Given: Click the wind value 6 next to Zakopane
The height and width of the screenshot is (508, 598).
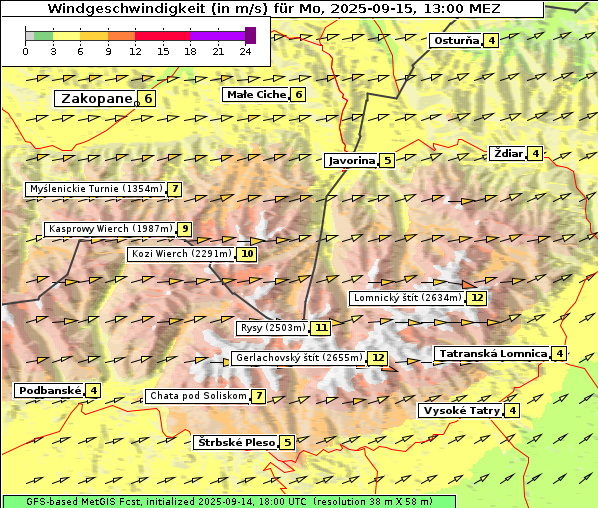Looking at the screenshot, I should tap(148, 99).
